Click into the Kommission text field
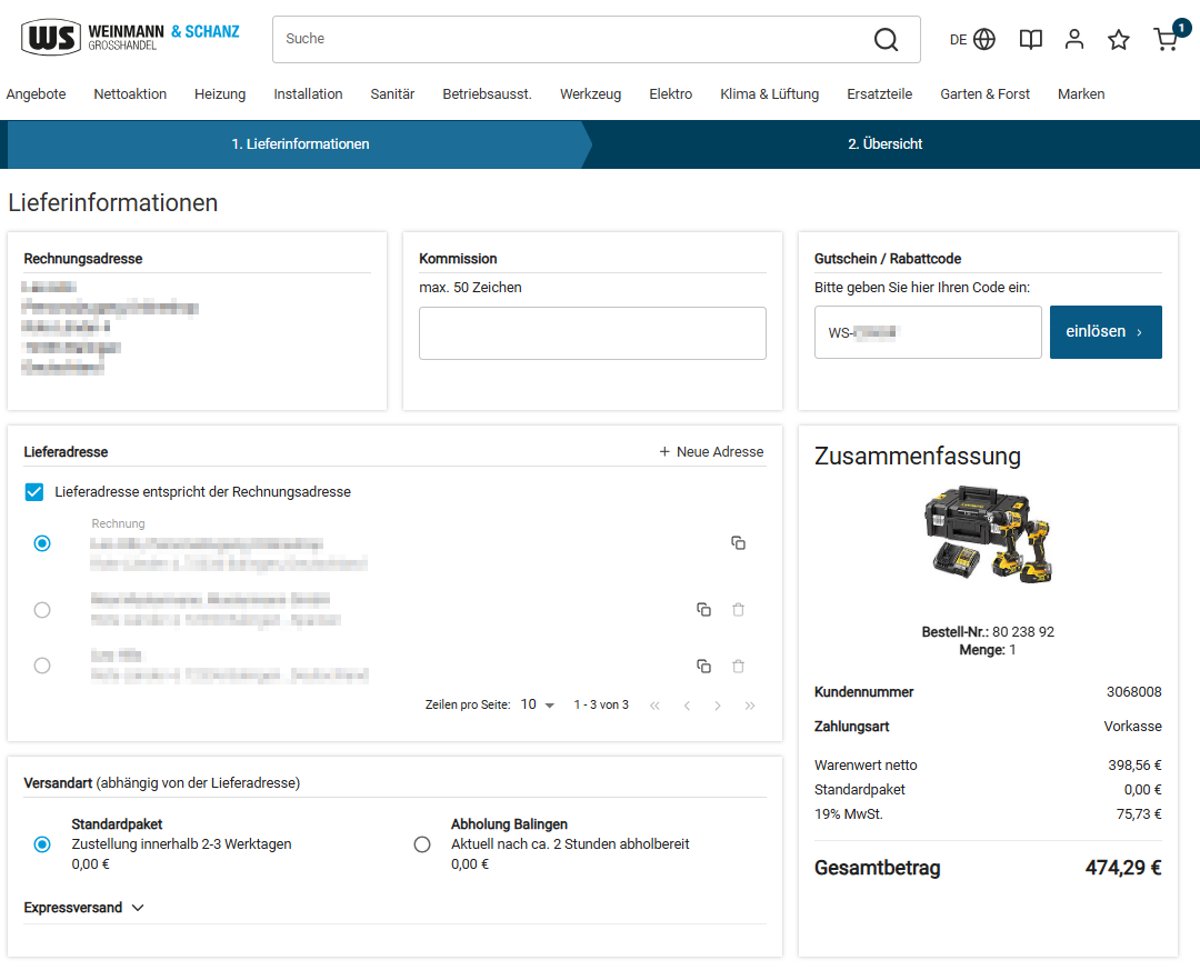1200x969 pixels. 592,333
